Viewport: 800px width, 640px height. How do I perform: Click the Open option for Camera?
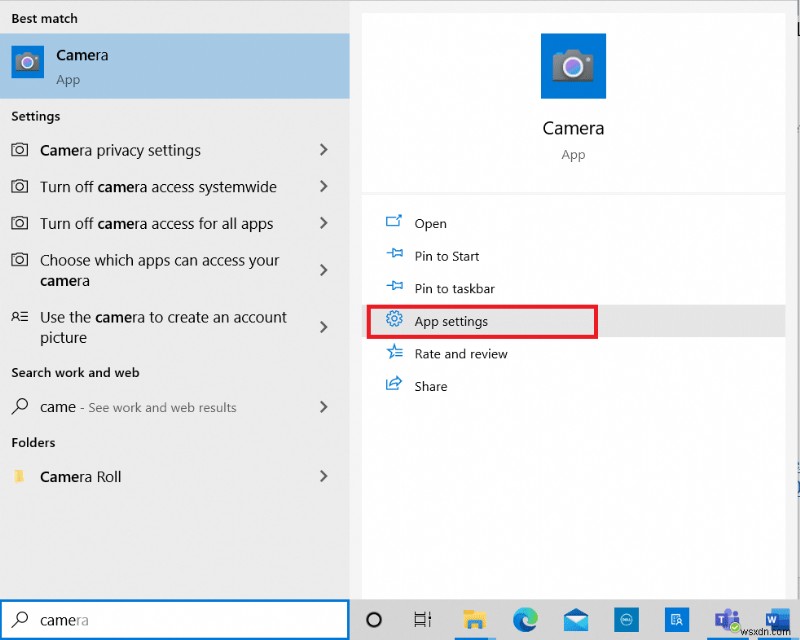point(430,222)
